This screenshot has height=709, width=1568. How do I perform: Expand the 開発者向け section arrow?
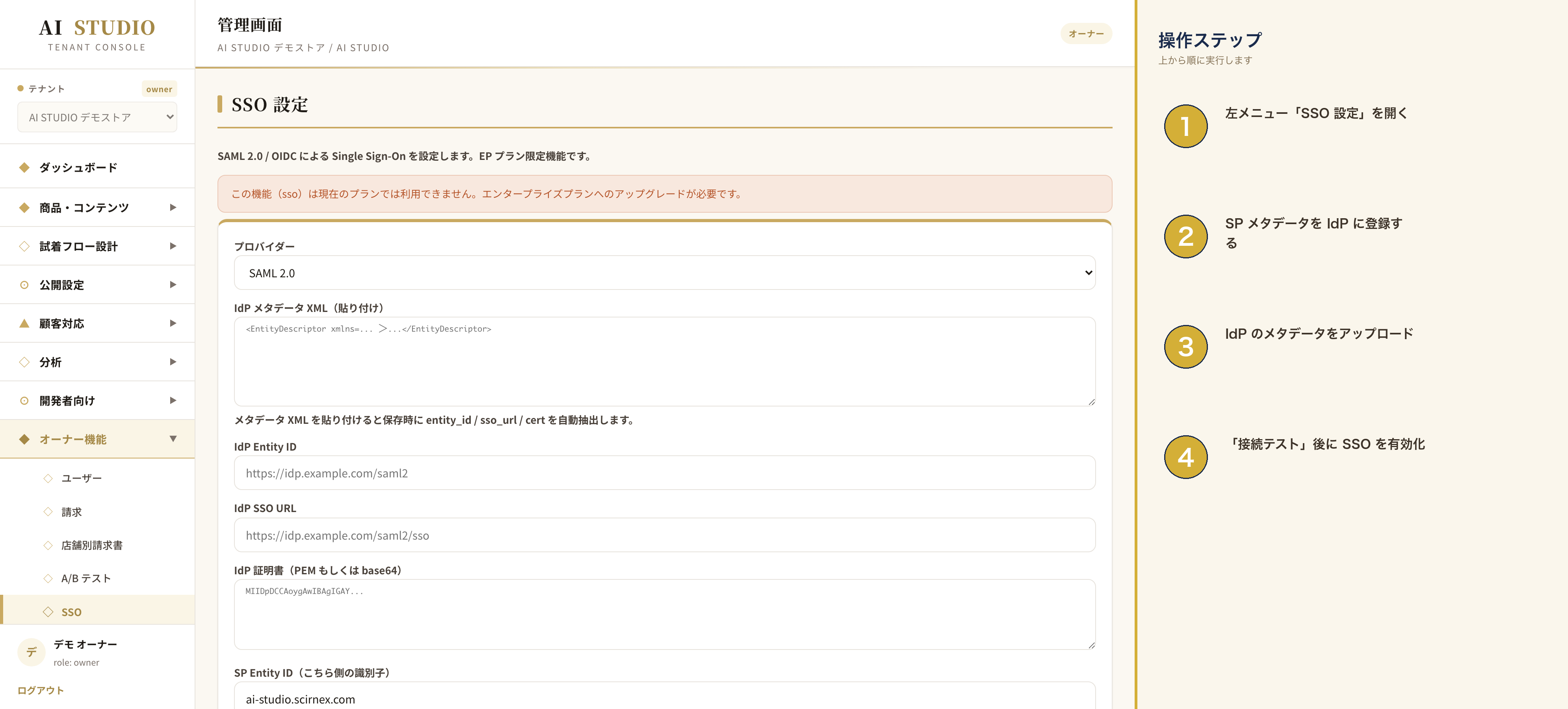coord(173,400)
